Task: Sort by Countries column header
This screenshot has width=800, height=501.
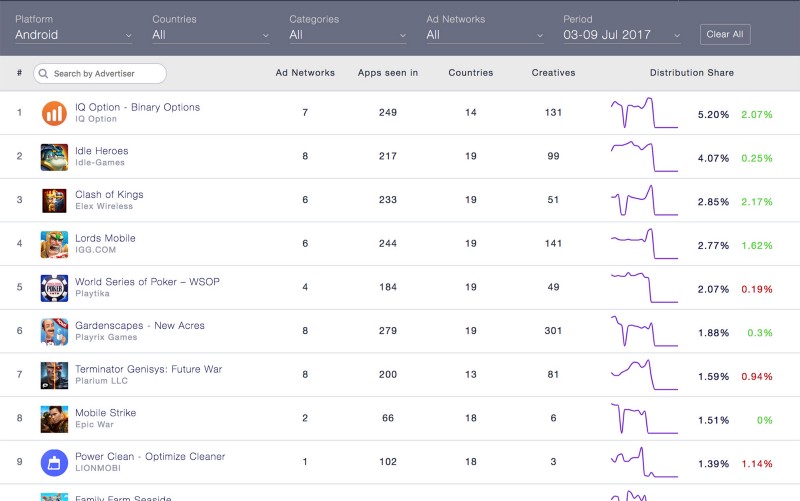Action: [x=471, y=72]
